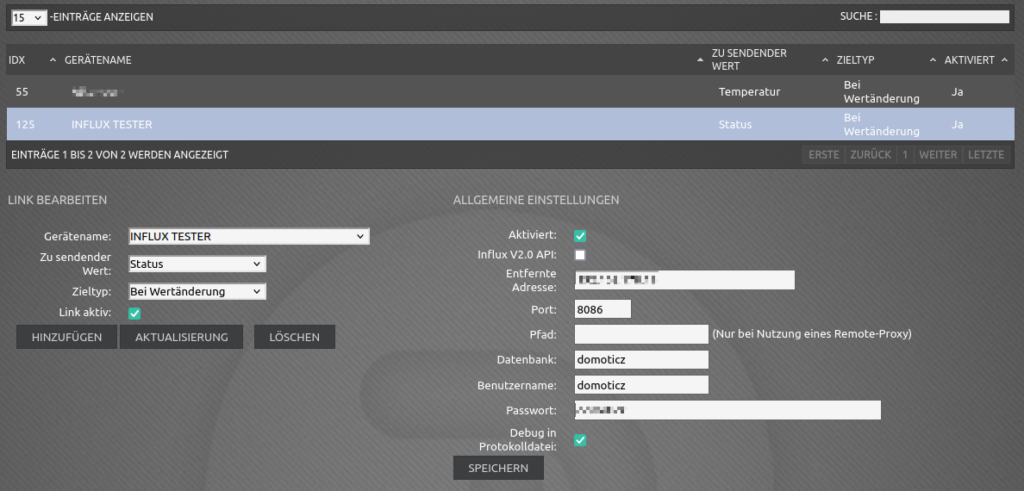Expand the Zu sendender Wert dropdown
This screenshot has height=491, width=1024.
click(196, 264)
